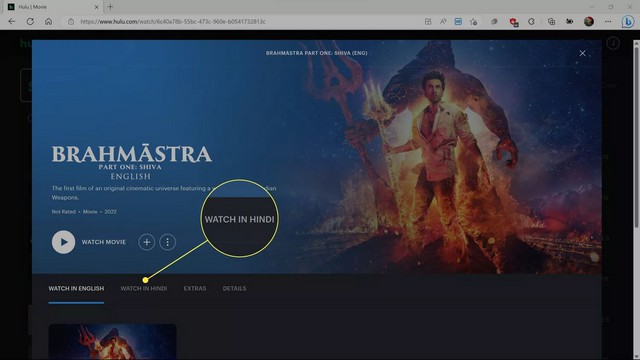The height and width of the screenshot is (360, 640).
Task: Go to the browser home page
Action: click(49, 22)
